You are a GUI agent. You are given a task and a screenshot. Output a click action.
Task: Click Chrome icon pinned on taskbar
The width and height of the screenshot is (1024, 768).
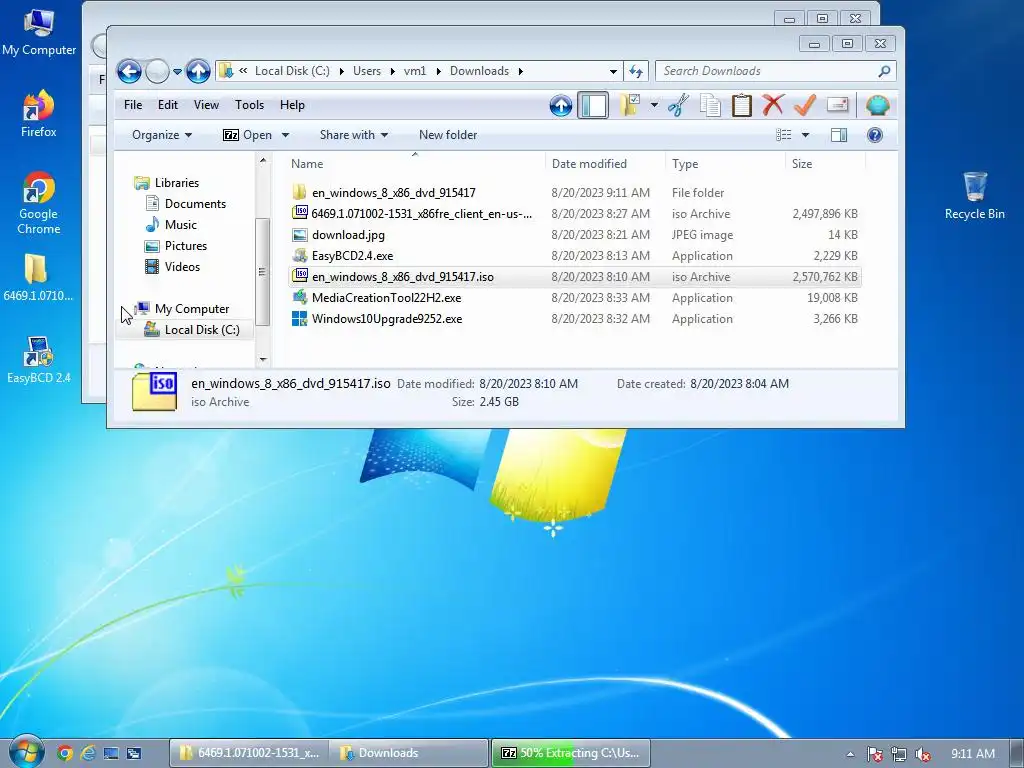pyautogui.click(x=64, y=753)
